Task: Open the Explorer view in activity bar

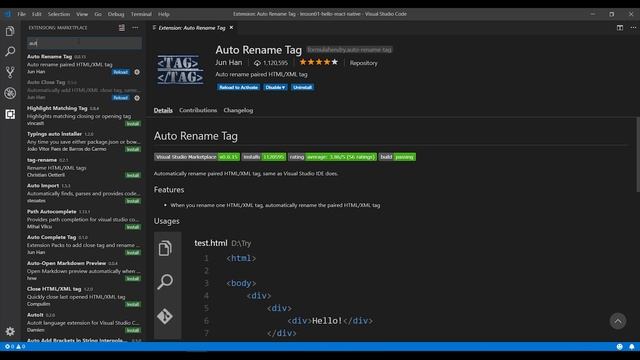Action: coord(10,31)
